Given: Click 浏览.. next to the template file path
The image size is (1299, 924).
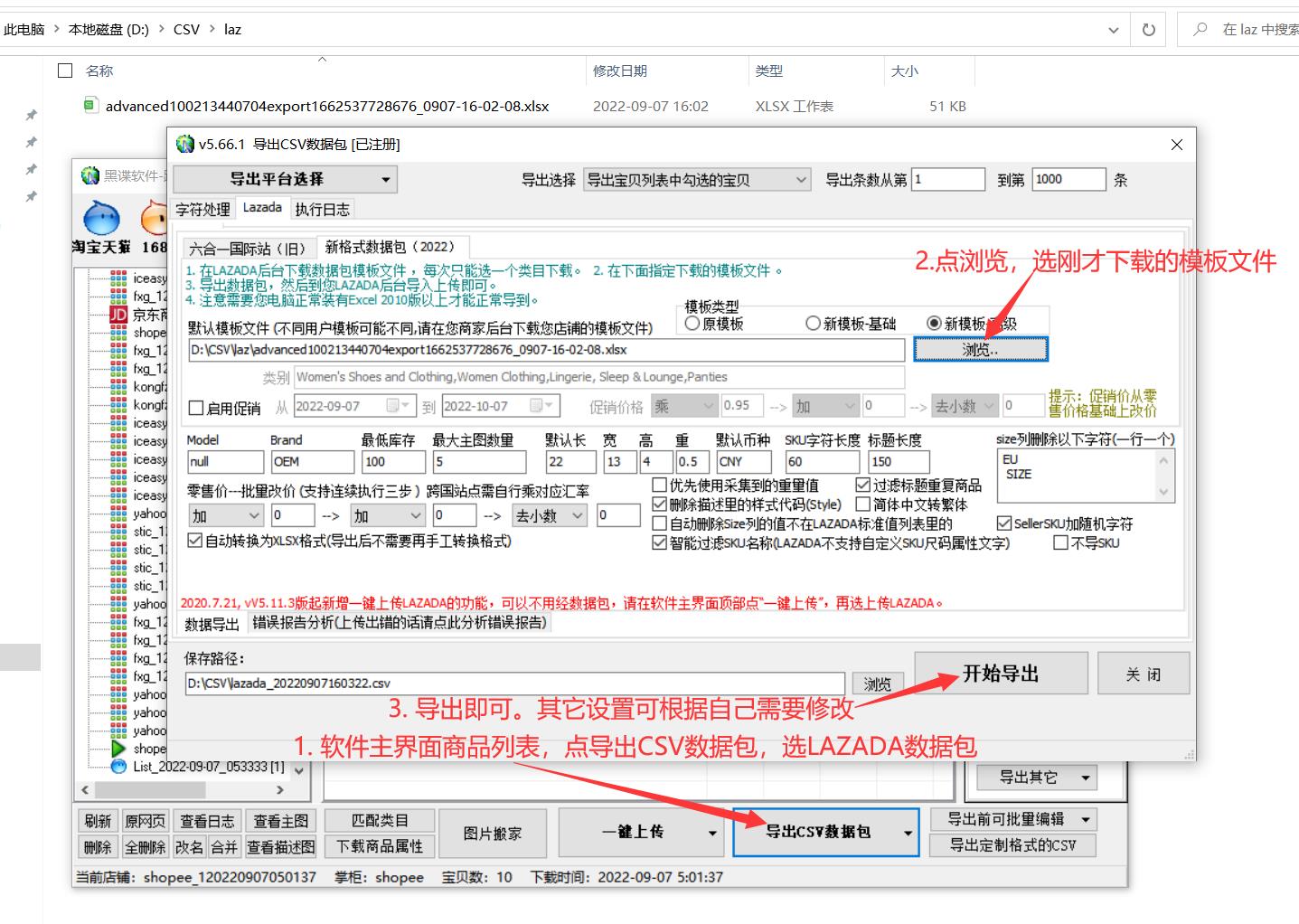Looking at the screenshot, I should click(981, 349).
